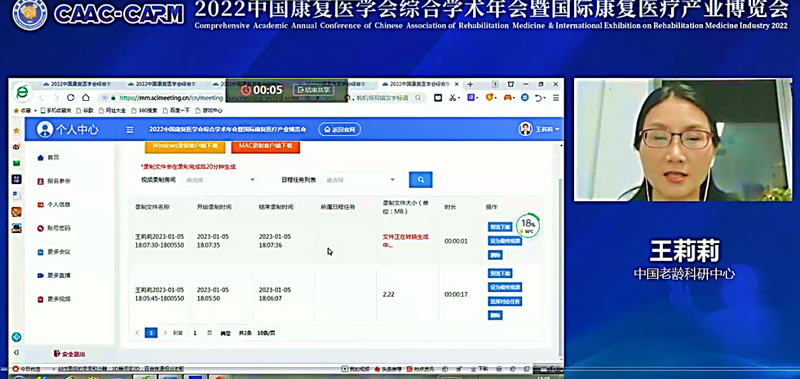Expand the 视频录制房间 dropdown
The image size is (800, 379).
click(220, 180)
